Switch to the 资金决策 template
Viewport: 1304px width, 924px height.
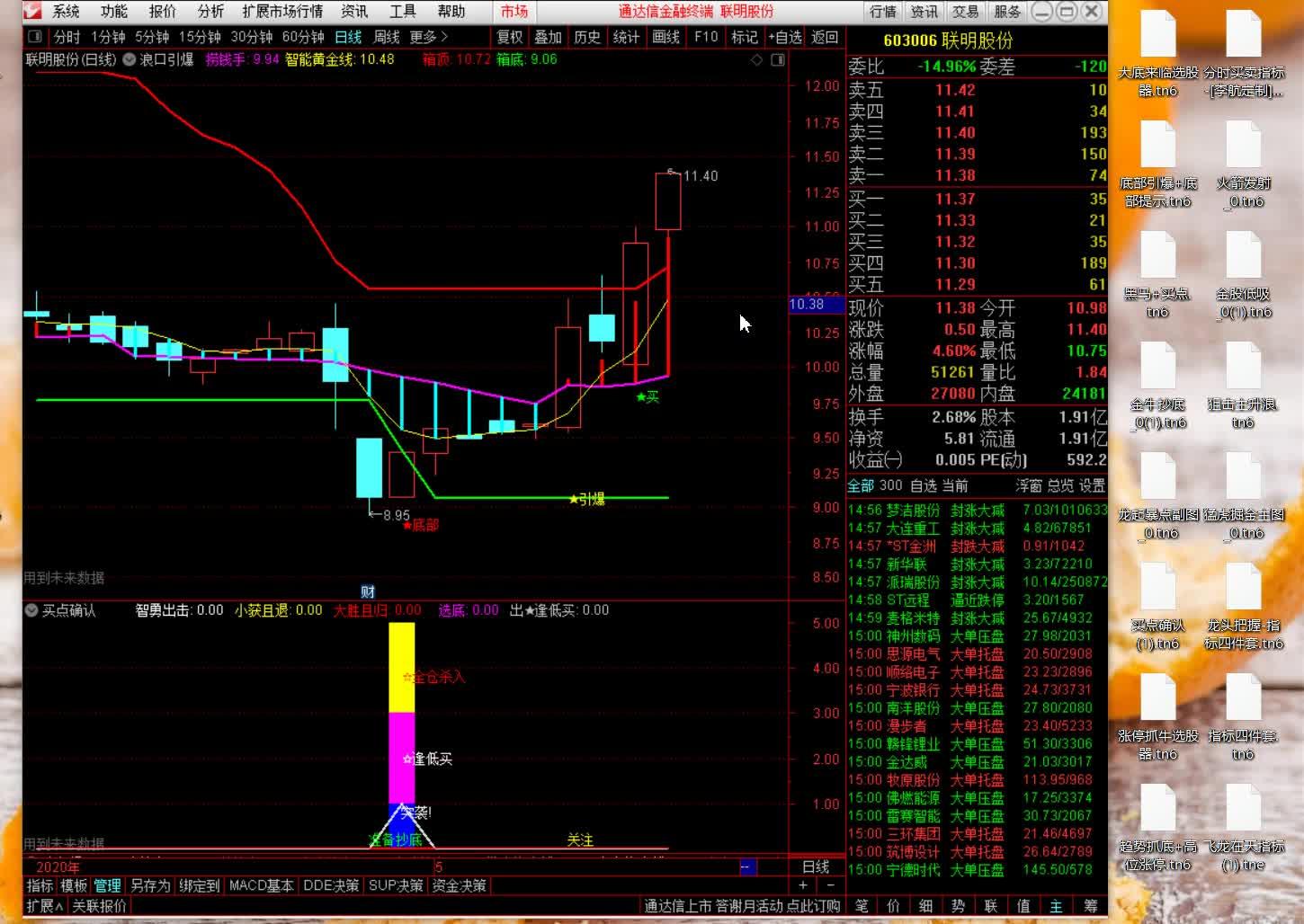pos(459,885)
